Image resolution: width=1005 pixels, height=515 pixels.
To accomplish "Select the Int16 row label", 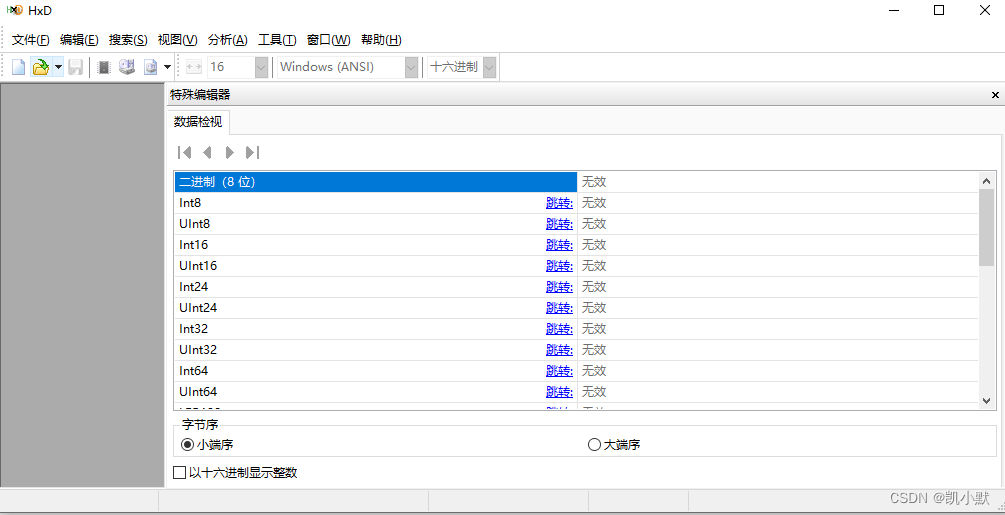I will click(194, 245).
